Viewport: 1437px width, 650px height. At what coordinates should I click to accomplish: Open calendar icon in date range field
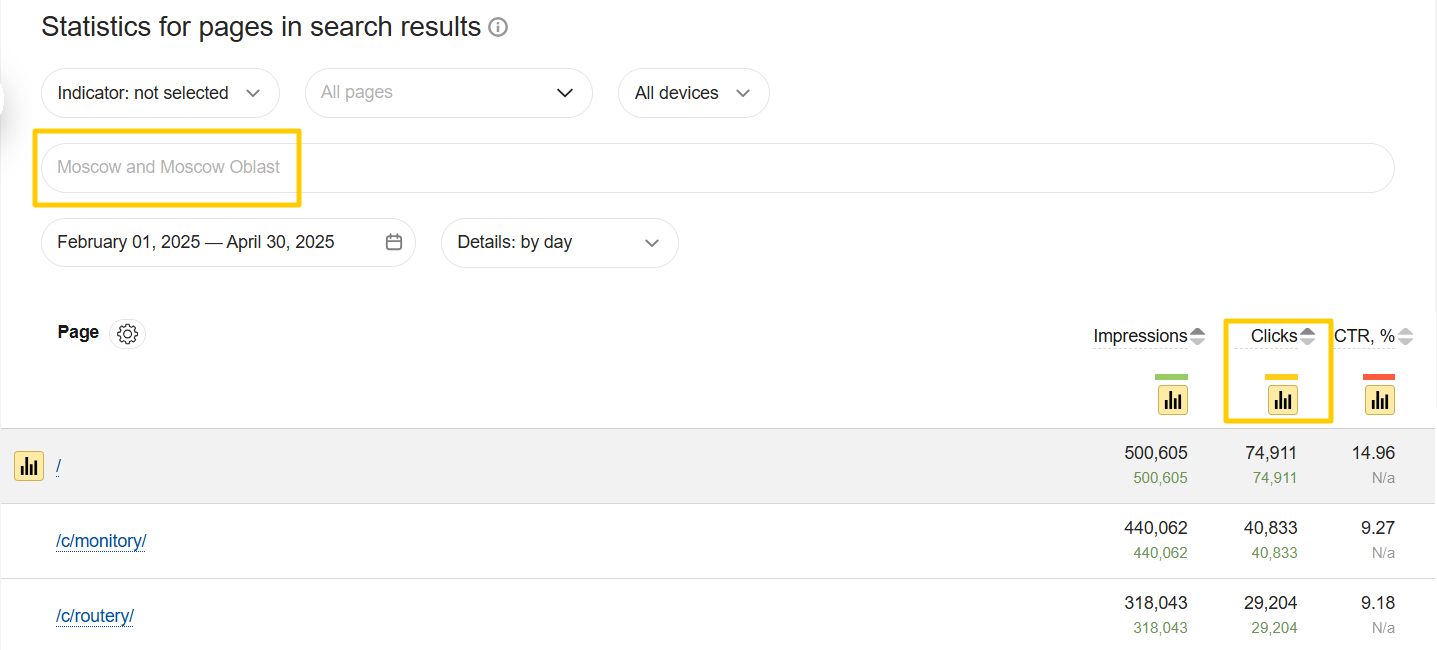coord(394,242)
